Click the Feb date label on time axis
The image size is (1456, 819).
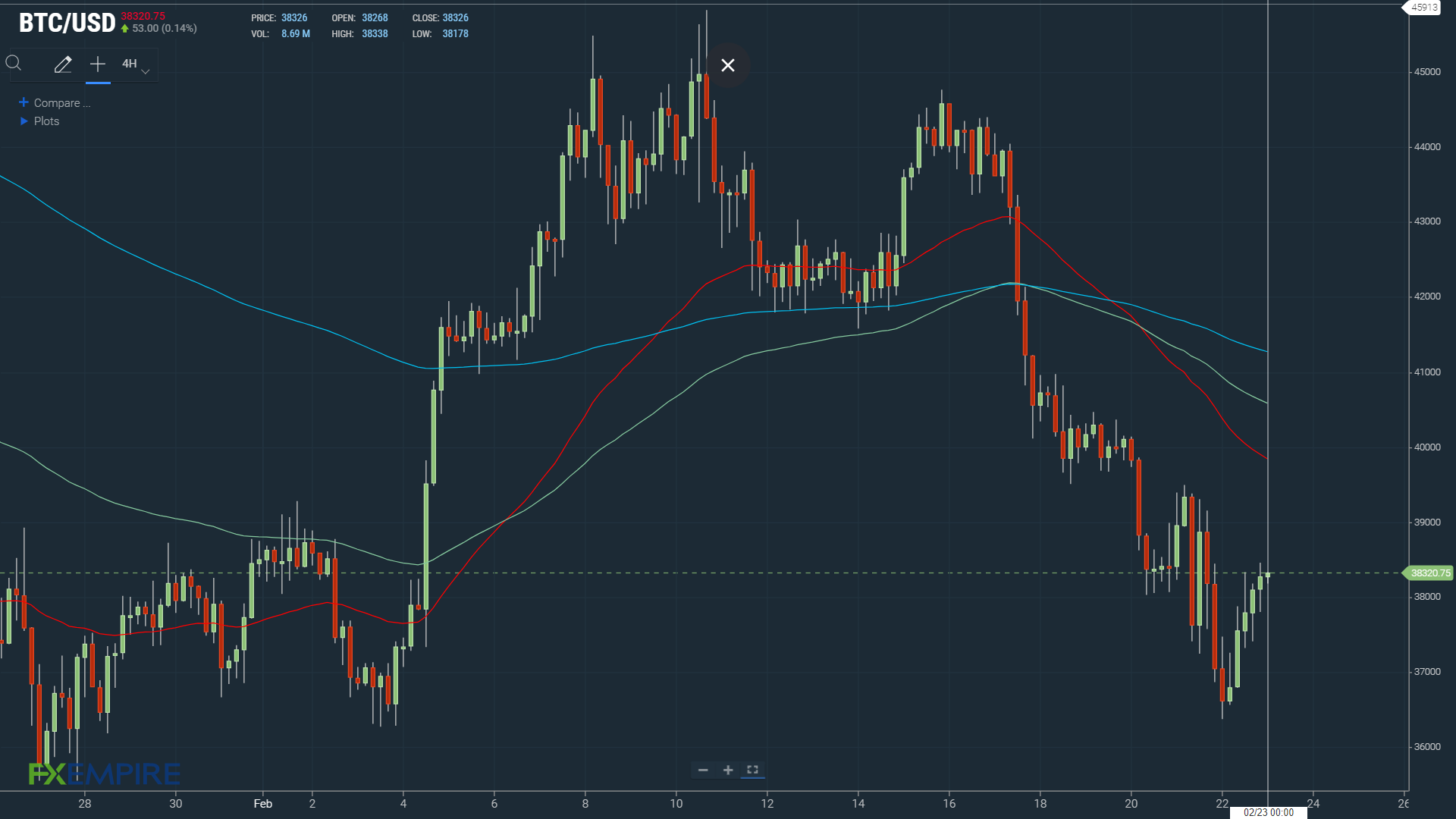coord(262,804)
